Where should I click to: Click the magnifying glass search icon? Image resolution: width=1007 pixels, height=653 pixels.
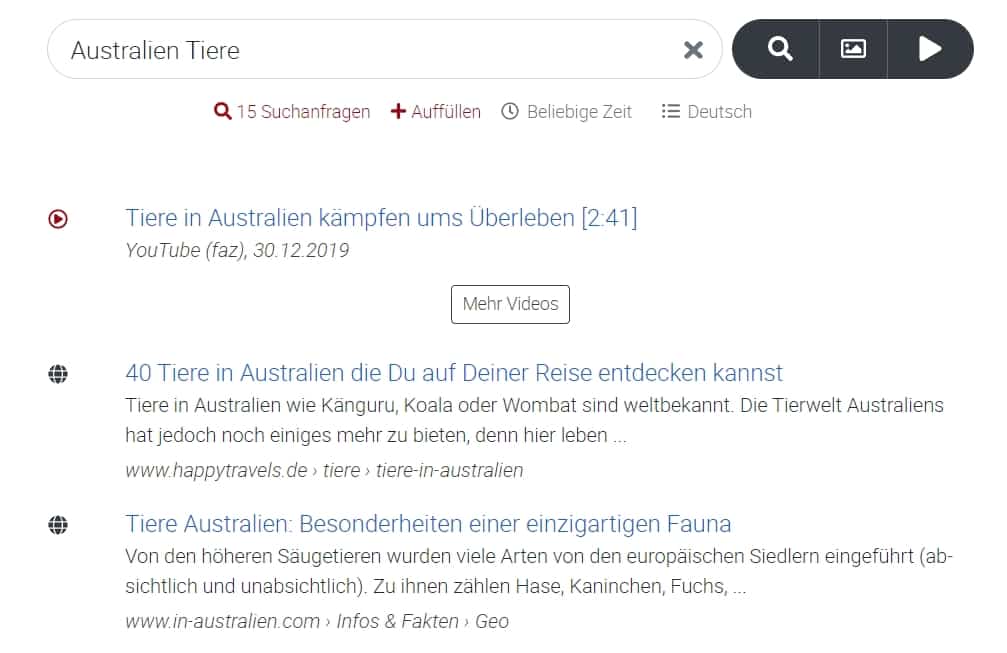pyautogui.click(x=779, y=48)
